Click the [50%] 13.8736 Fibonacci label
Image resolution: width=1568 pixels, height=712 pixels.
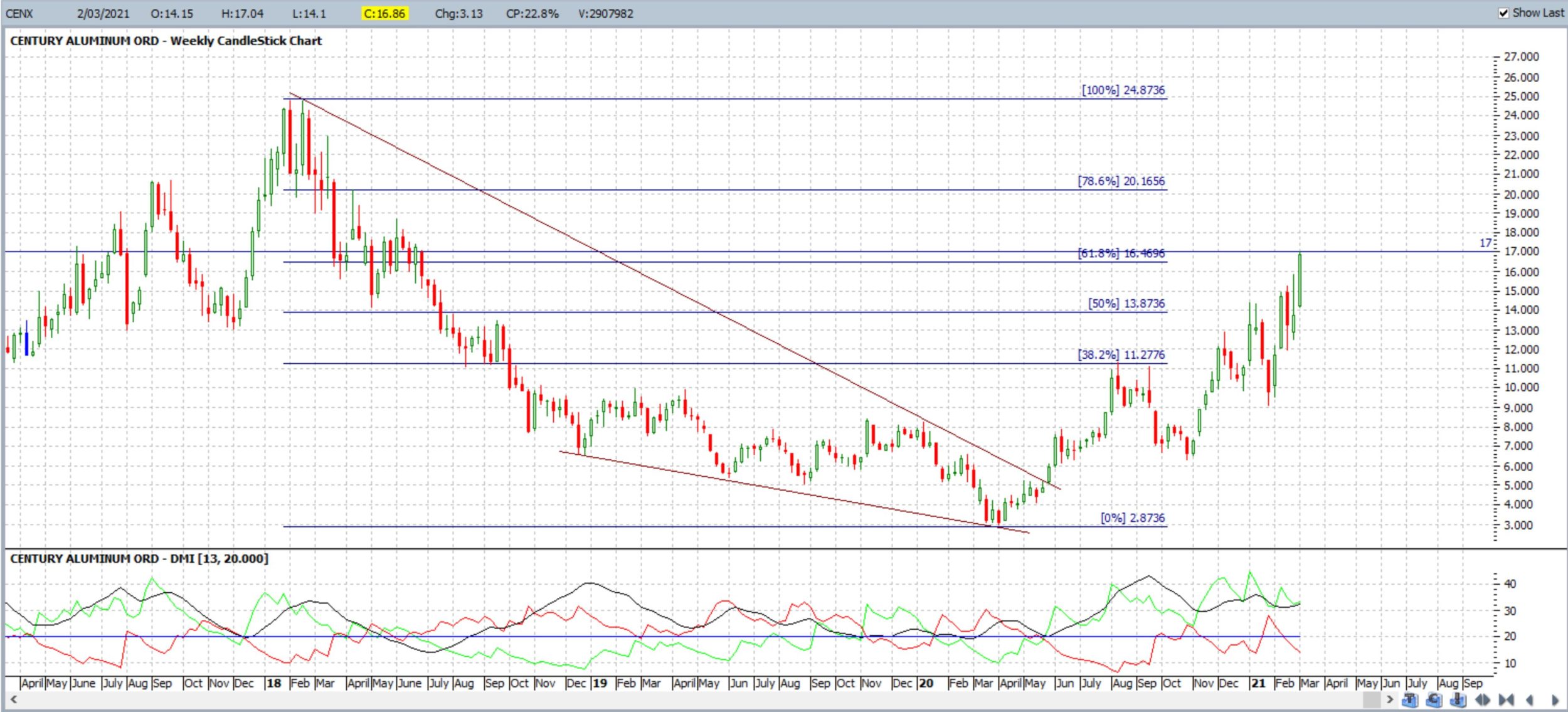pyautogui.click(x=1126, y=303)
